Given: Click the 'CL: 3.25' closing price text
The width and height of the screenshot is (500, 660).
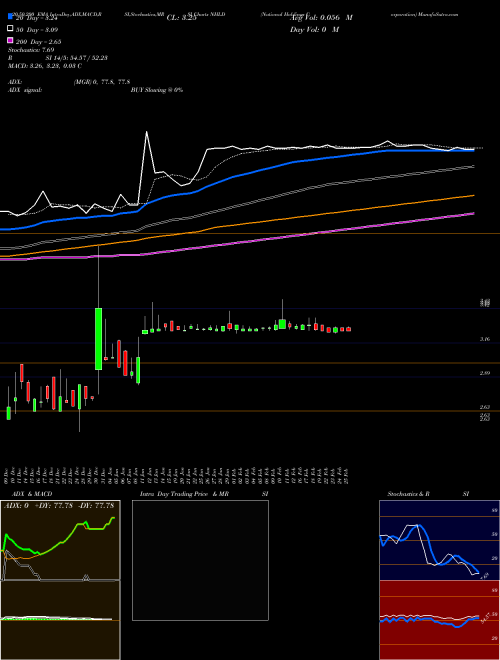Looking at the screenshot, I should [181, 18].
